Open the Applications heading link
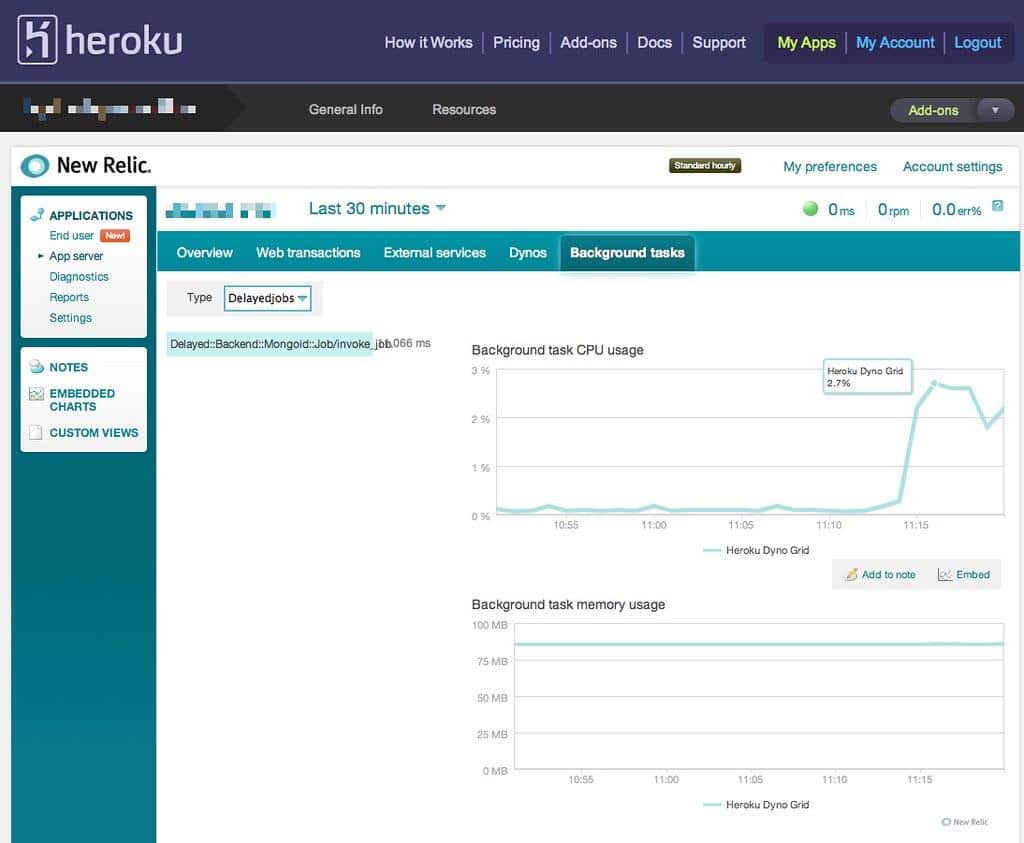This screenshot has width=1024, height=843. pyautogui.click(x=91, y=215)
